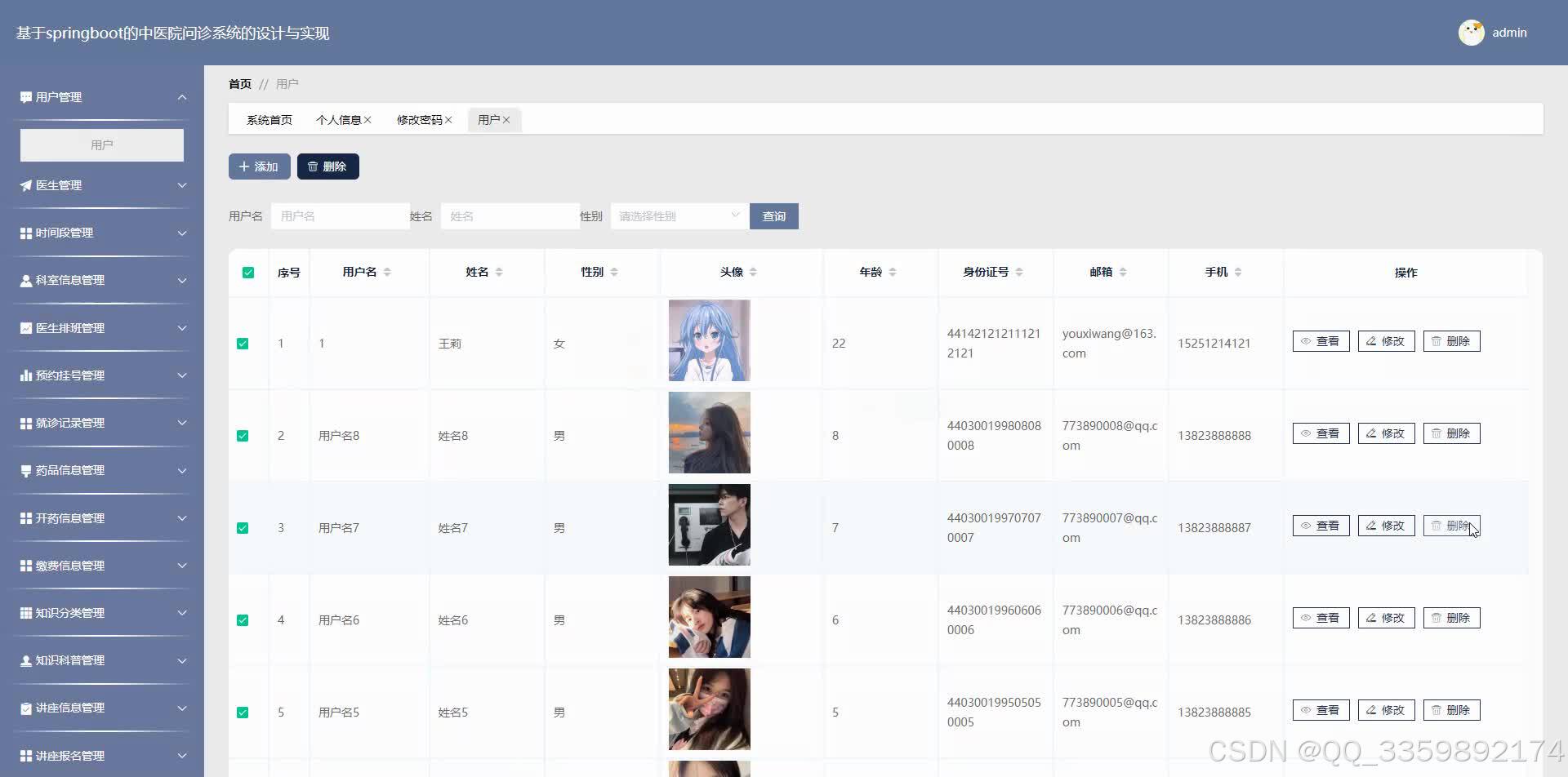Go to 首页 breadcrumb
Image resolution: width=1568 pixels, height=777 pixels.
click(240, 84)
